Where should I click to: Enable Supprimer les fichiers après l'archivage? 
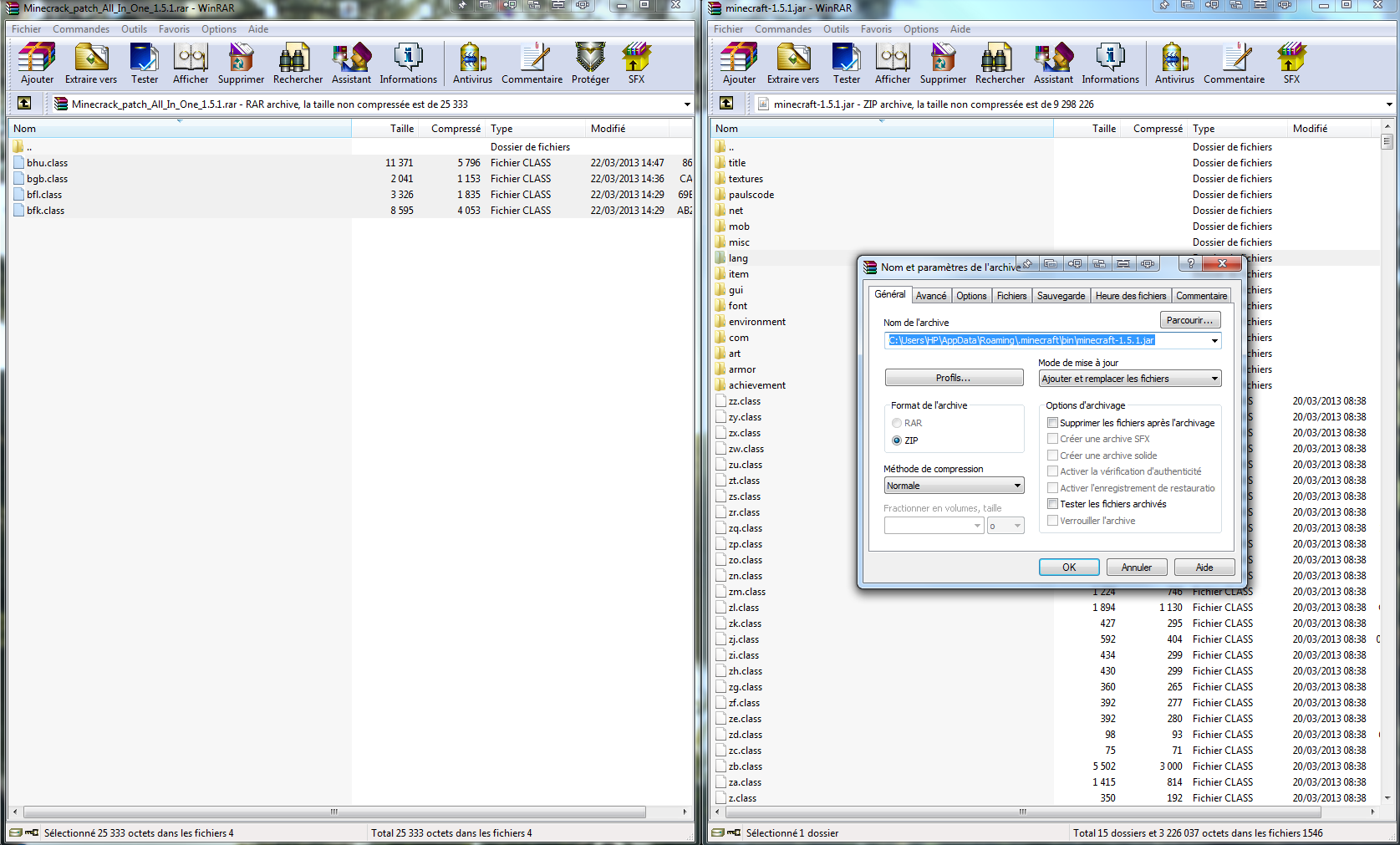point(1053,423)
